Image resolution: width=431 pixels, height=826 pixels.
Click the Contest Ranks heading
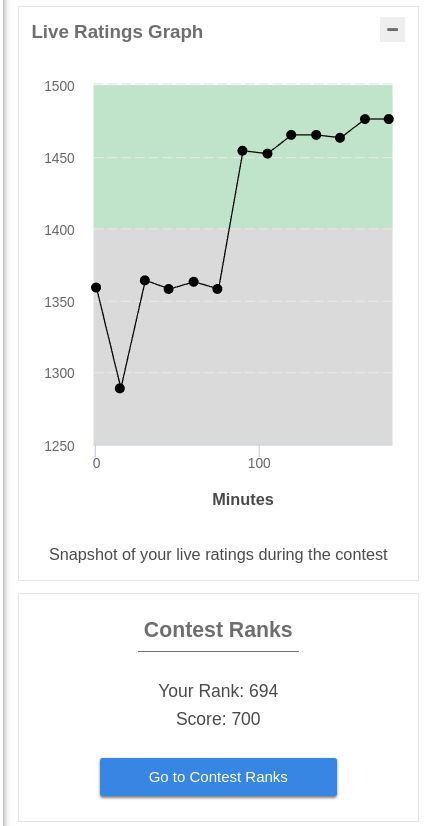[x=218, y=630]
